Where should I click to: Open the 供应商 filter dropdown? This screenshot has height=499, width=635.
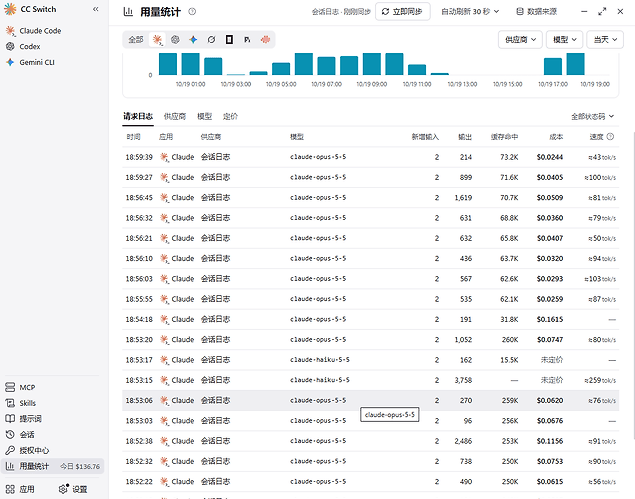pos(520,39)
